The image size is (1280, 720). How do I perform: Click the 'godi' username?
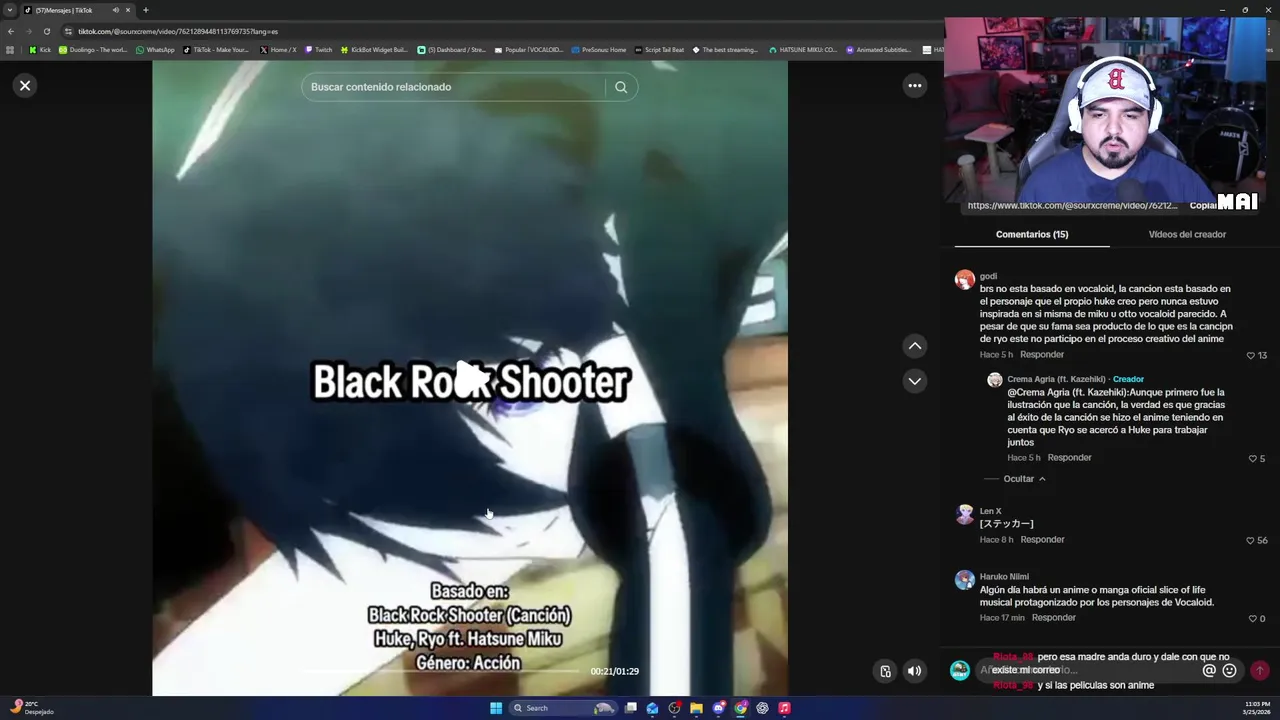coord(988,276)
